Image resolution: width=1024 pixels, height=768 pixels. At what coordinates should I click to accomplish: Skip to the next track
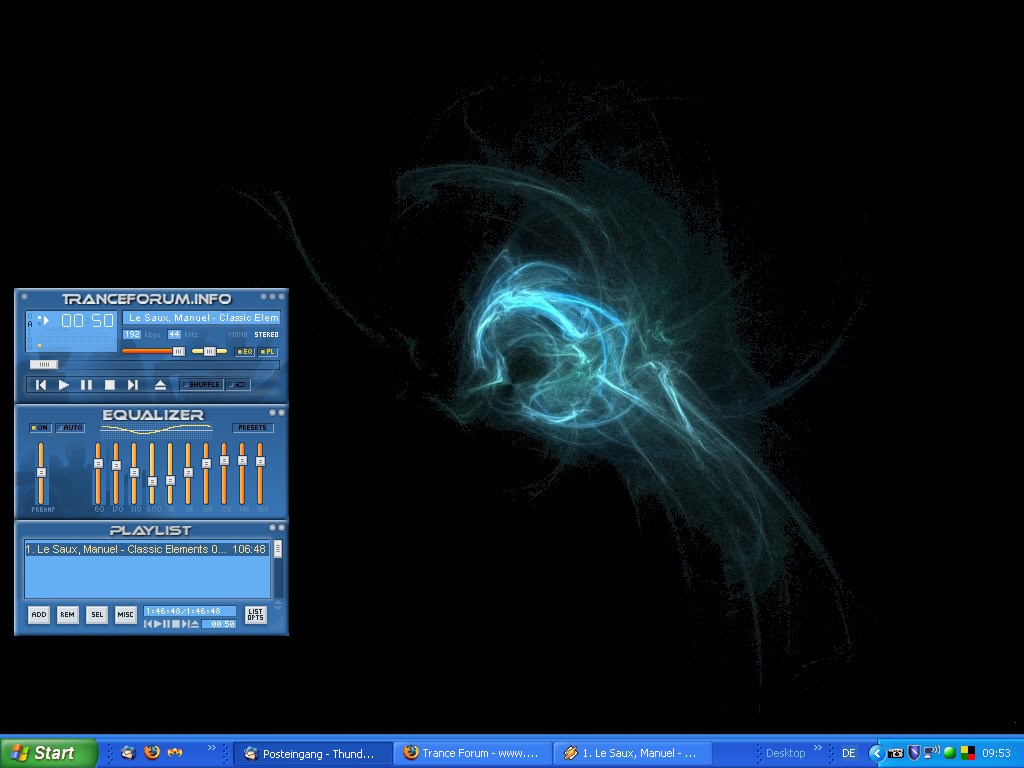pos(133,385)
